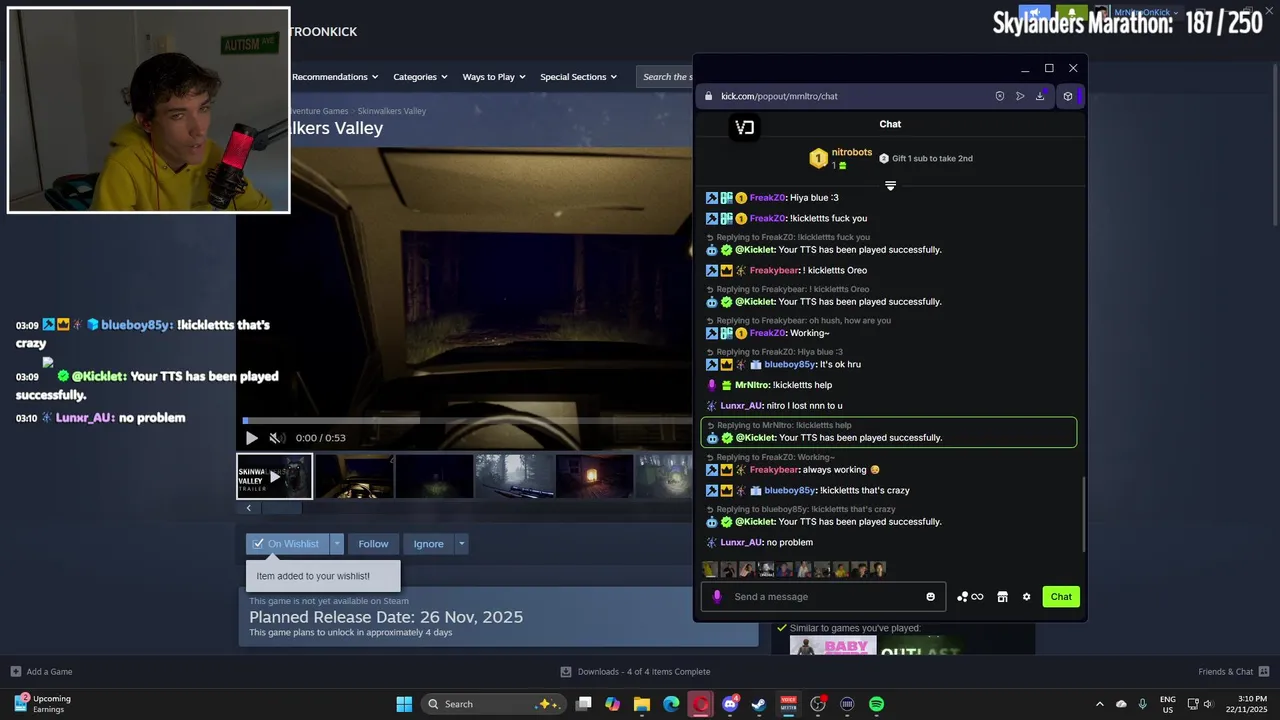Image resolution: width=1280 pixels, height=720 pixels.
Task: View site info lock icon in chat window
Action: pyautogui.click(x=708, y=96)
